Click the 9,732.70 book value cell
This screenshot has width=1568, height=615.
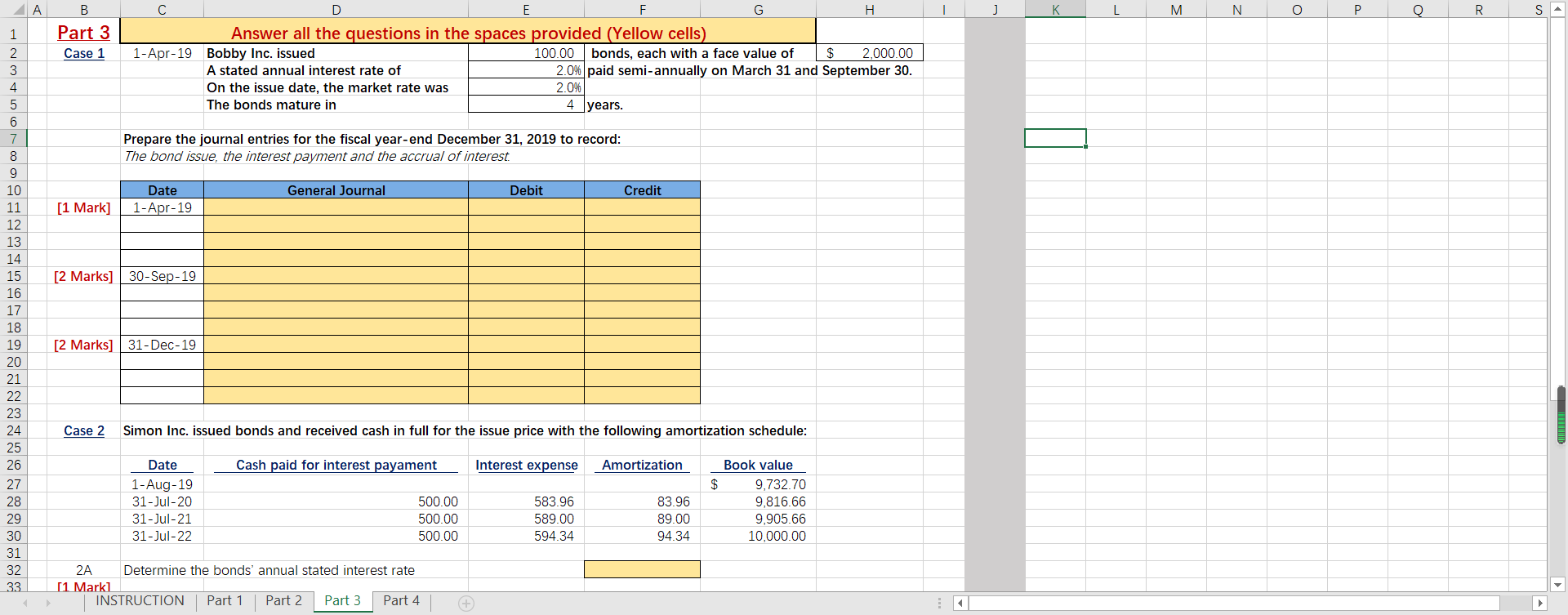coord(758,484)
